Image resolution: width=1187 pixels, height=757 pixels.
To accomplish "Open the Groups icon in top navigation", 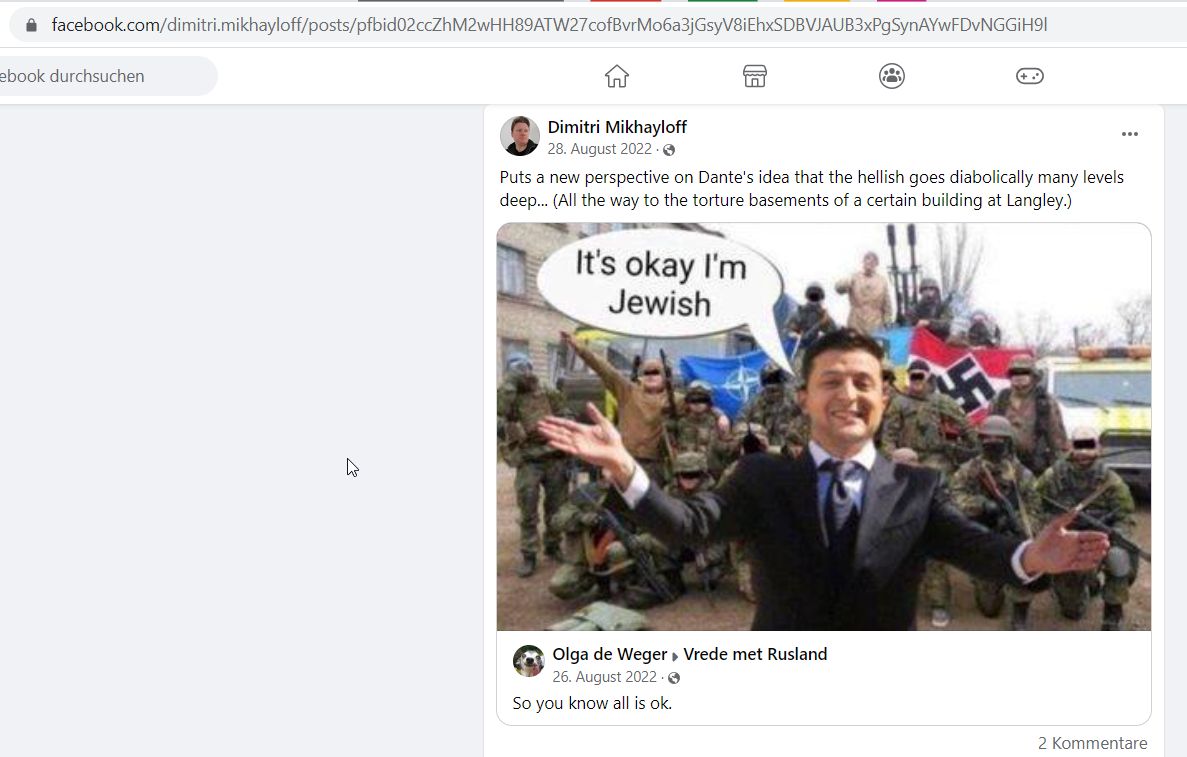I will pos(892,76).
